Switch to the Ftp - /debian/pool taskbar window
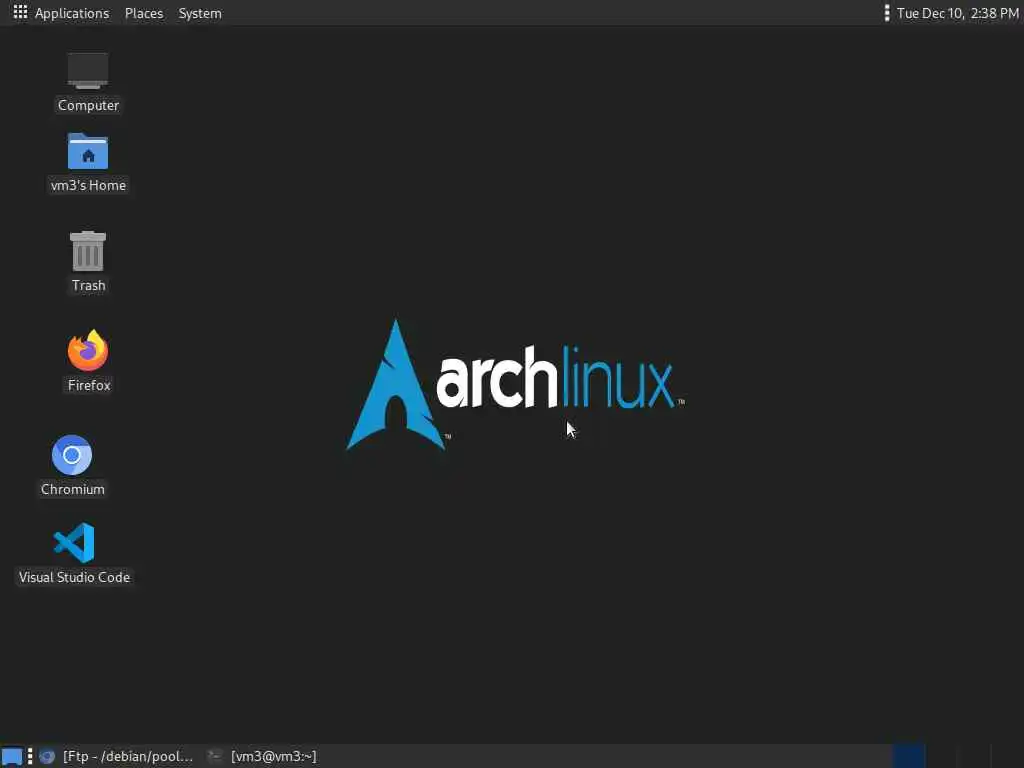This screenshot has width=1024, height=768. pos(116,756)
